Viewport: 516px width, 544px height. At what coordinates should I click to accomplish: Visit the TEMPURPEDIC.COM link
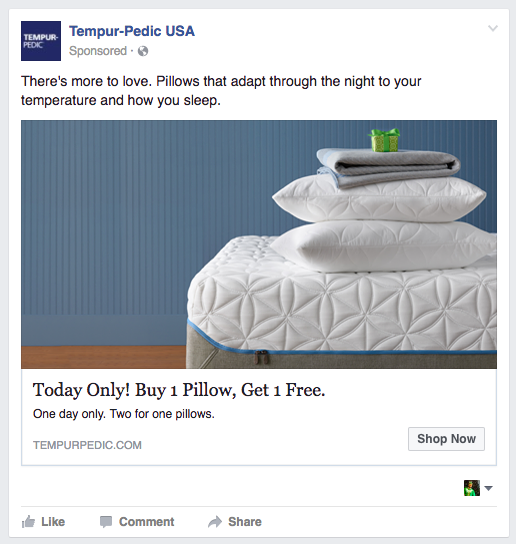pos(87,445)
